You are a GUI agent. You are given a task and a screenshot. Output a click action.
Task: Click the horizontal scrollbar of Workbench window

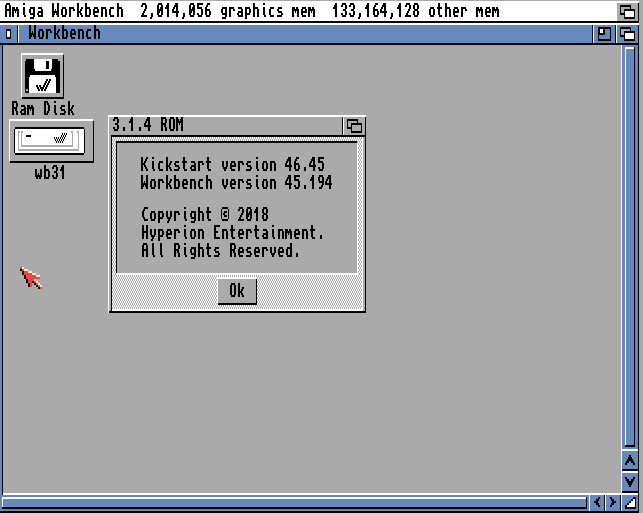(294, 502)
